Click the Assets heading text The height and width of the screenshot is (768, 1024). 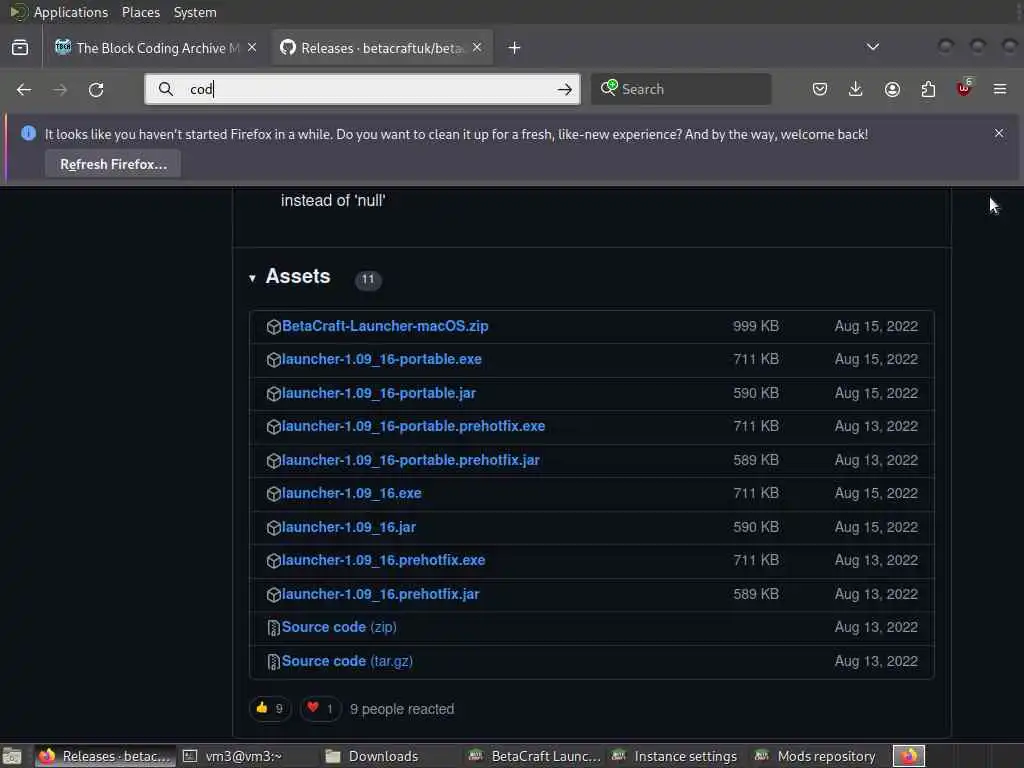click(298, 276)
